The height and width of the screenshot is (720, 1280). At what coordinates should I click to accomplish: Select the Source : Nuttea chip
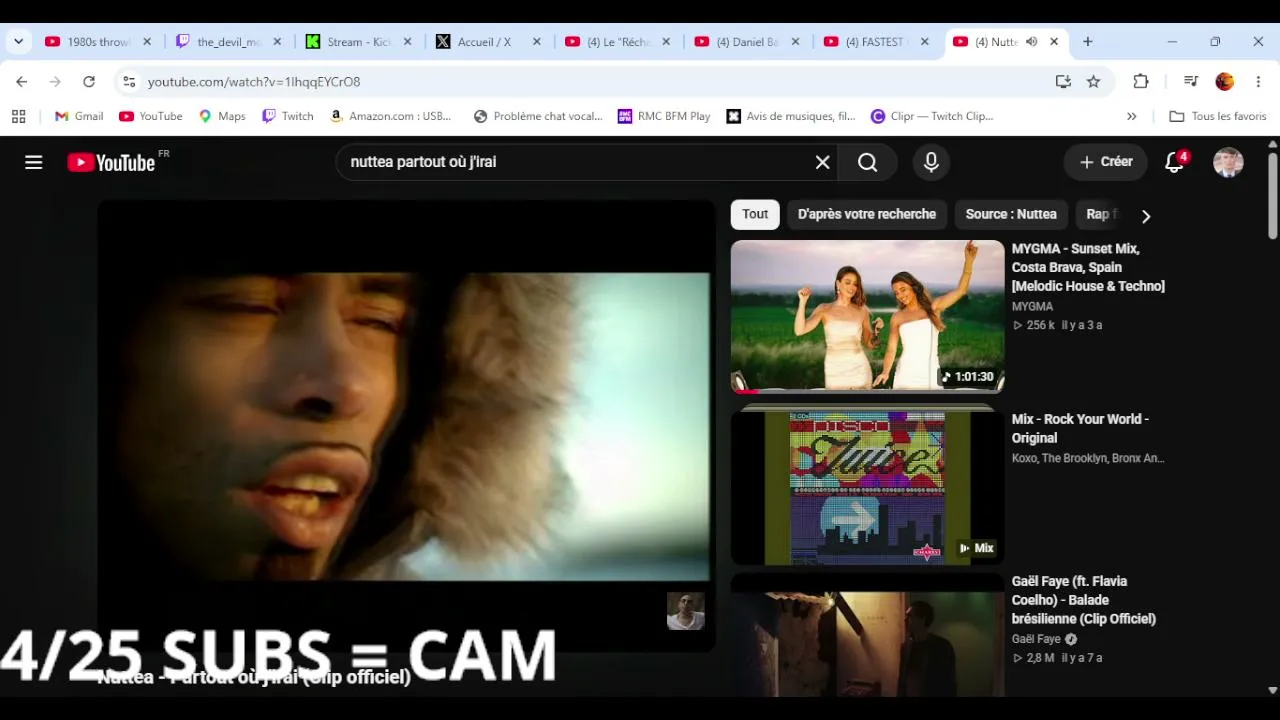click(1011, 214)
